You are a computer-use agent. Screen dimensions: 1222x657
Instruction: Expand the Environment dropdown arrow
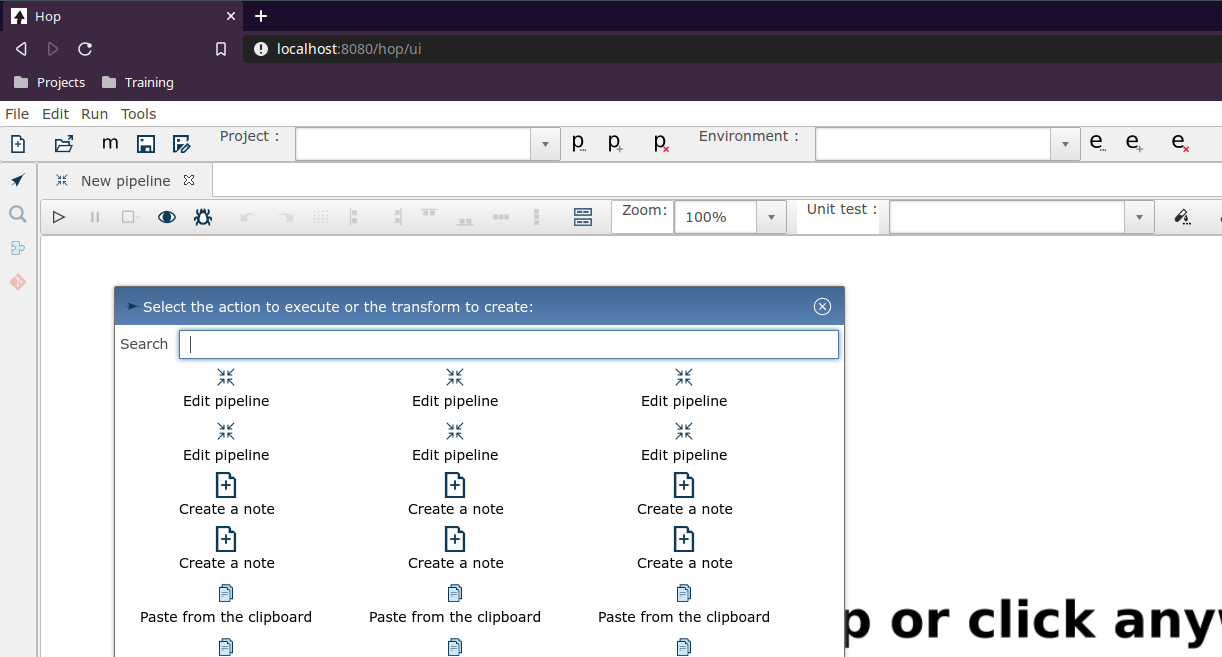[1065, 145]
